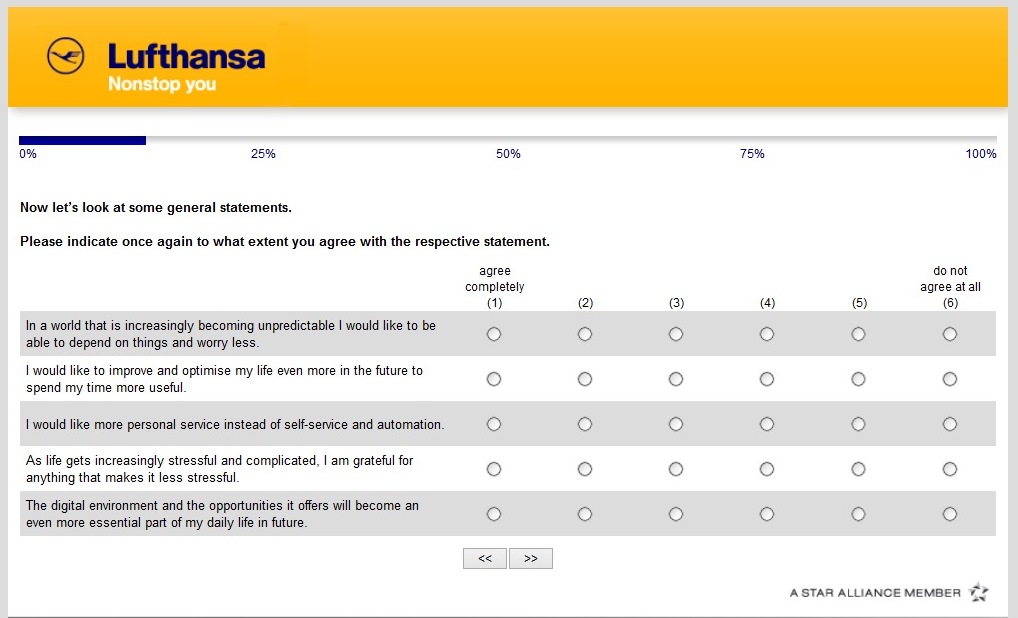Image resolution: width=1018 pixels, height=618 pixels.
Task: Select option (4) for stressful life statement
Action: [767, 469]
